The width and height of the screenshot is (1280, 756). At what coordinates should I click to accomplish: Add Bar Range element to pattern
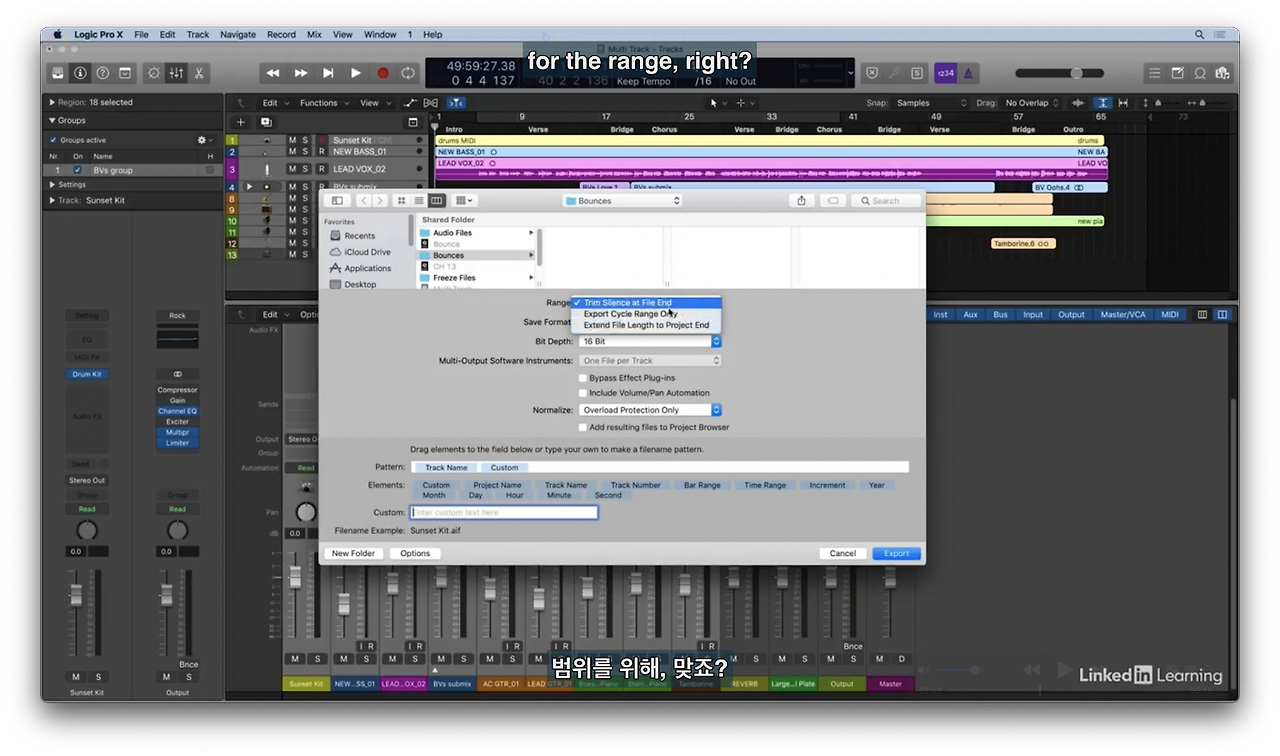[702, 485]
